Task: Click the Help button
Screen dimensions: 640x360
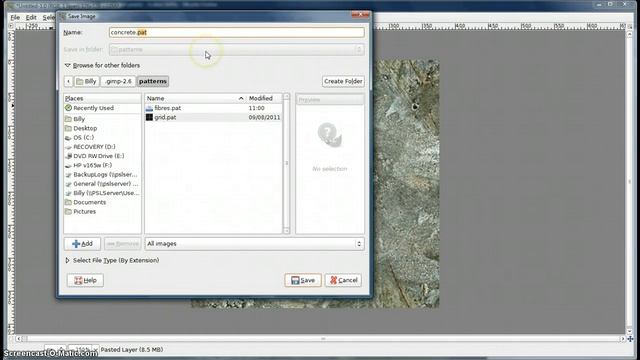Action: pos(85,280)
